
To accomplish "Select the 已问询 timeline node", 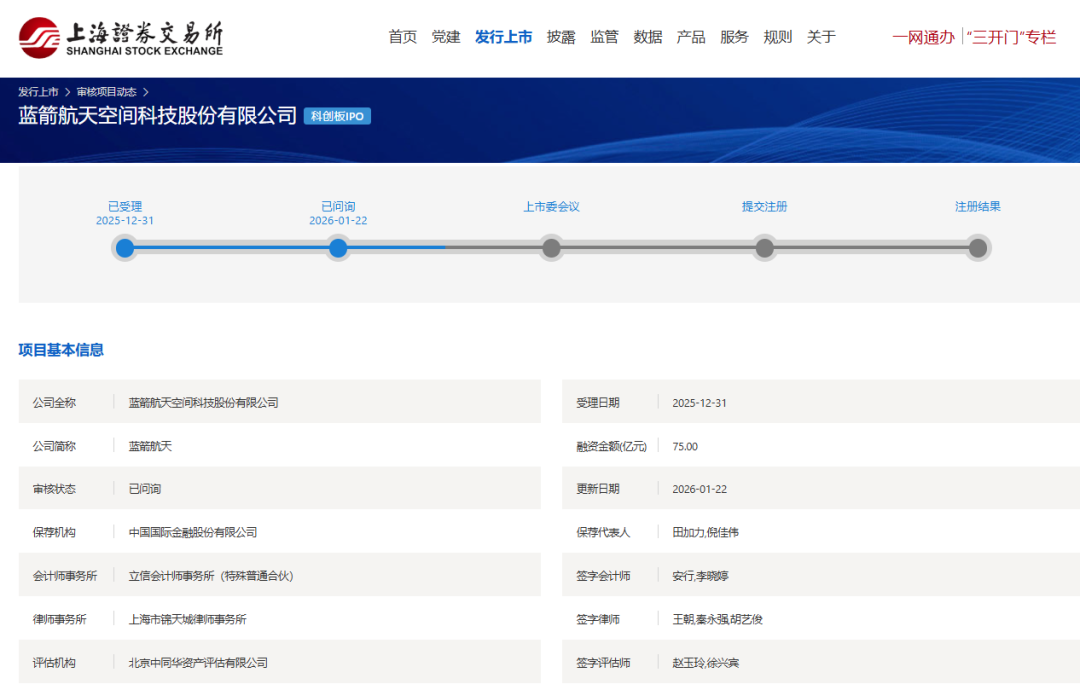I will click(338, 247).
